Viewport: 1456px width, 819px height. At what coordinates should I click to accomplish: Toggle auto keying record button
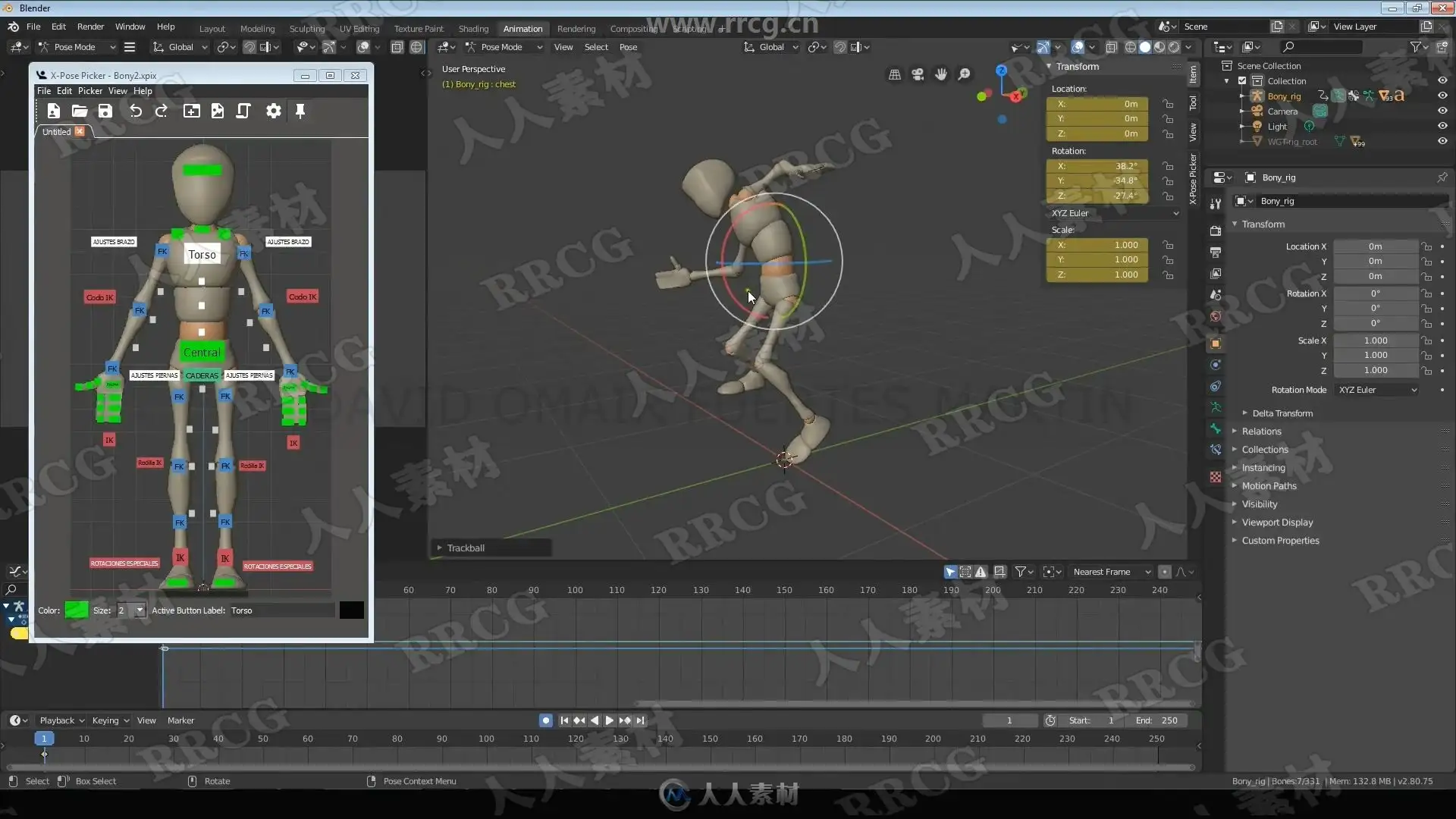pos(545,720)
